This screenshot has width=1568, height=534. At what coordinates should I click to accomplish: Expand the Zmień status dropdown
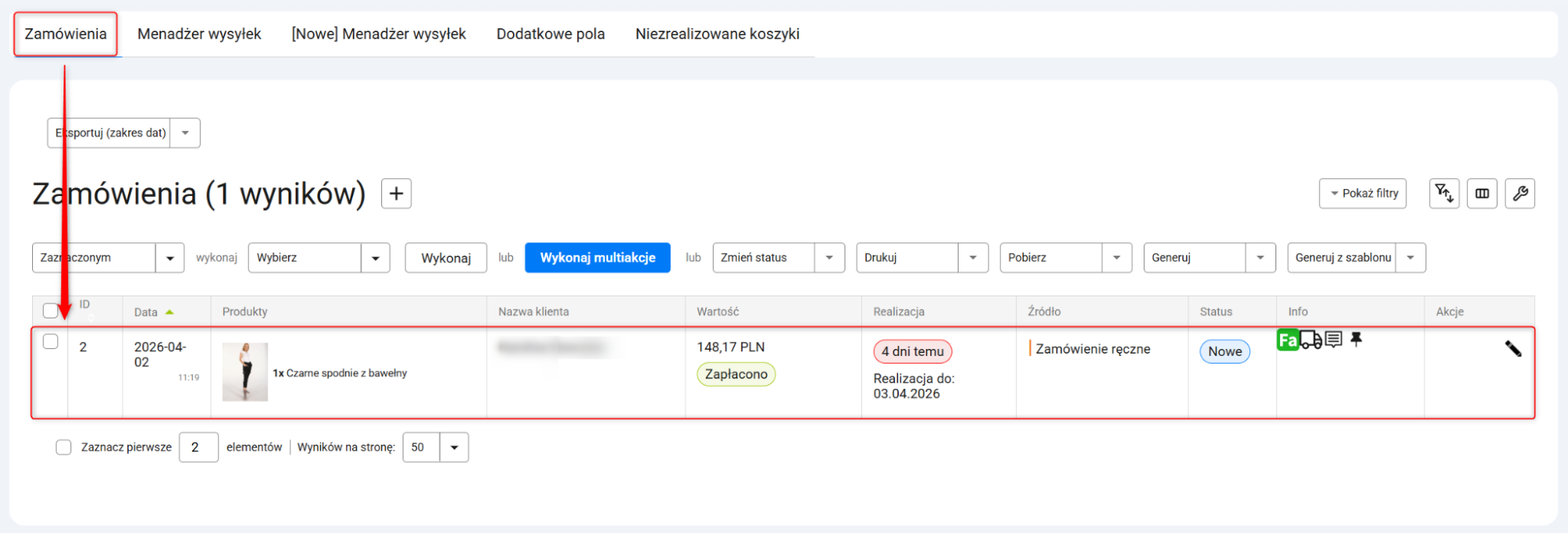(828, 258)
